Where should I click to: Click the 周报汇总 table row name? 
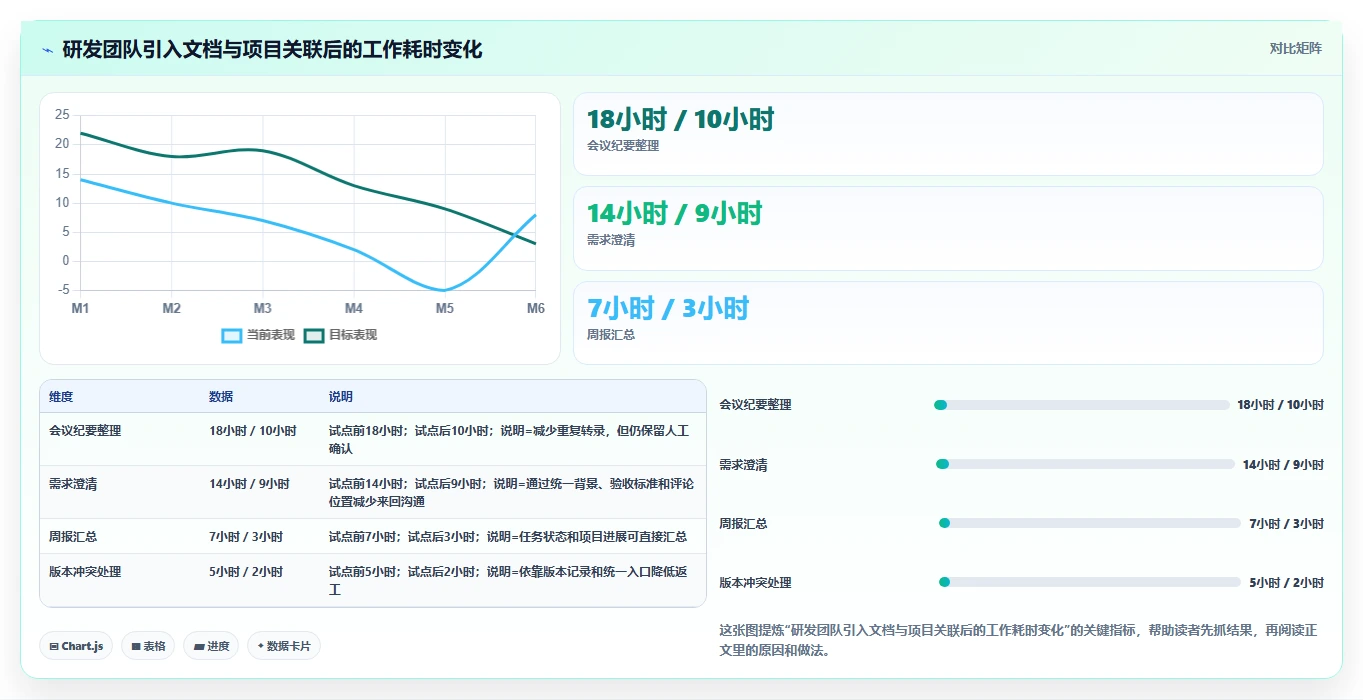point(73,537)
